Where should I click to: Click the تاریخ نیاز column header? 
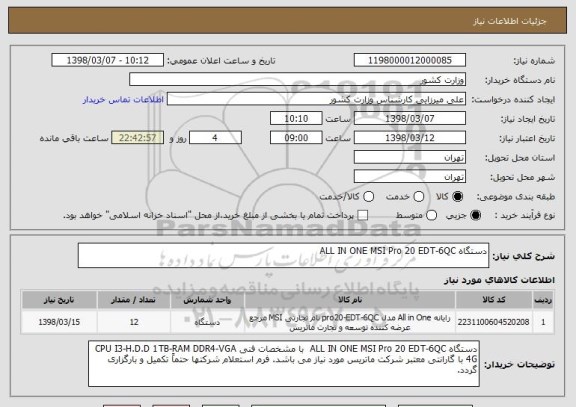pos(59,300)
